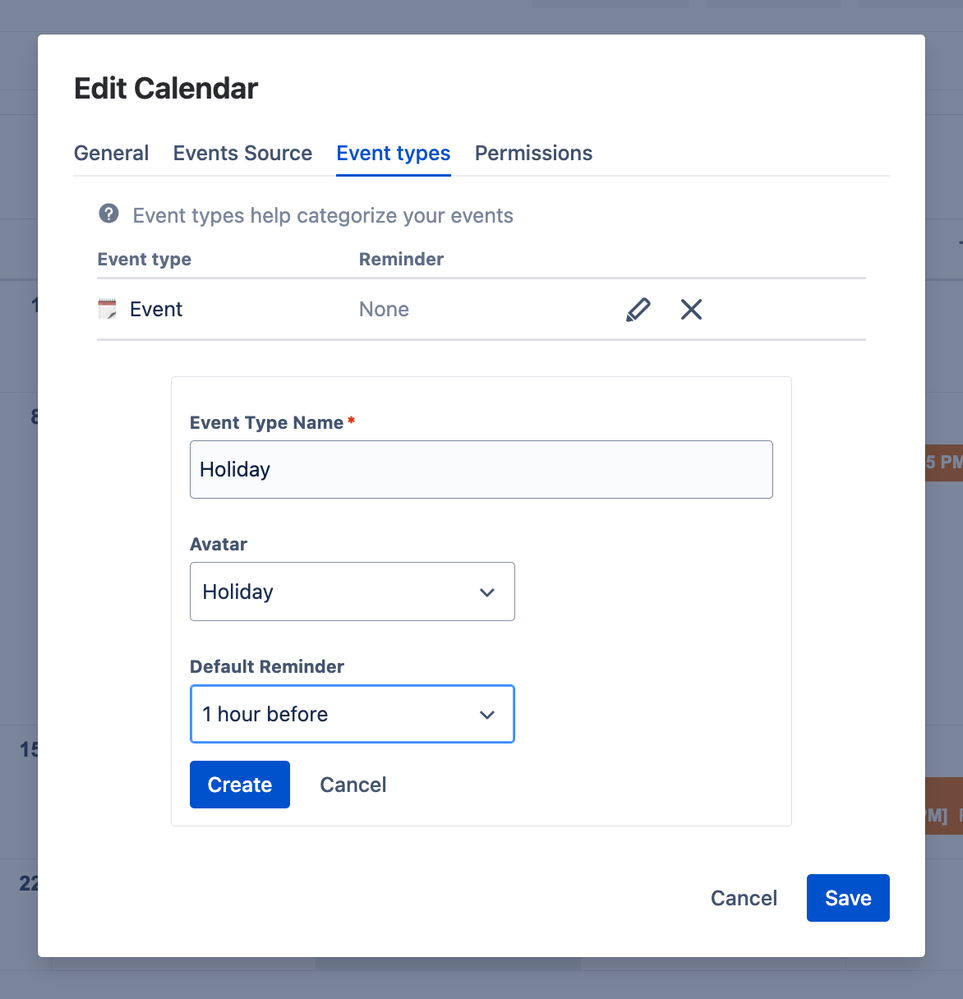The height and width of the screenshot is (999, 963).
Task: Go to the Permissions tab
Action: (x=533, y=153)
